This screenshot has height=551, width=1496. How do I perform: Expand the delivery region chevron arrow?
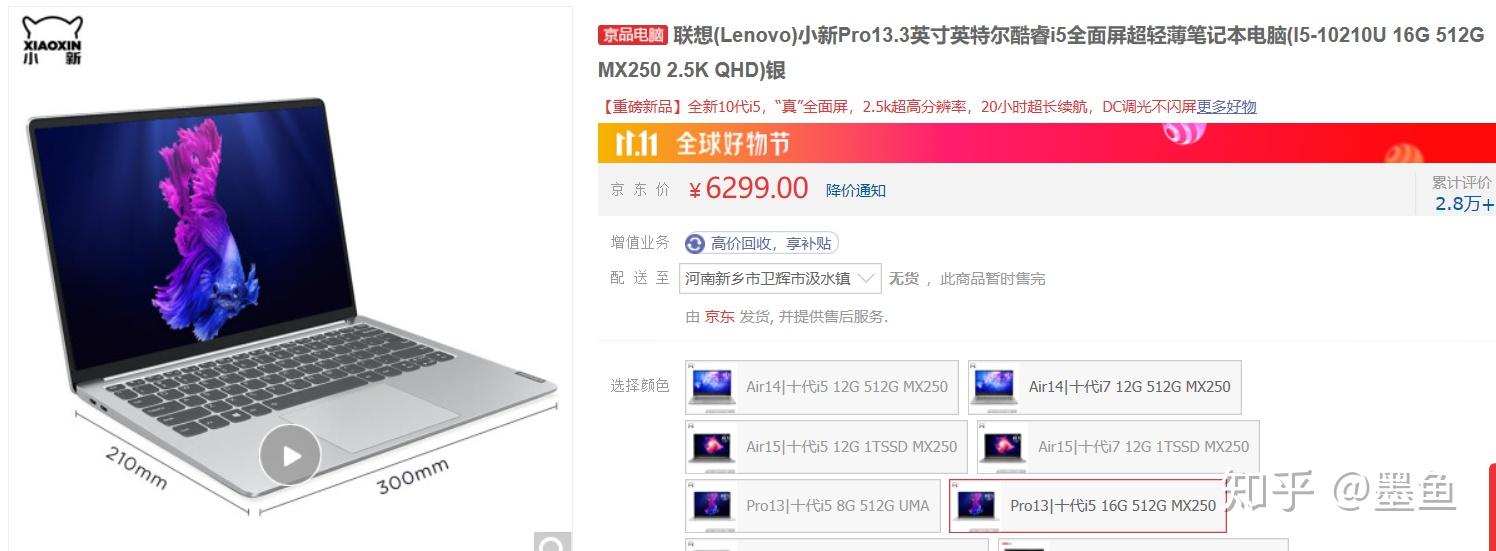click(x=866, y=278)
